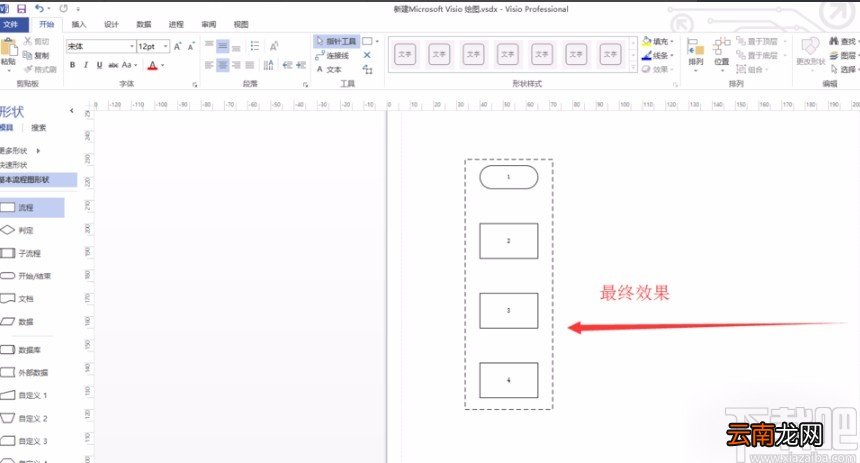Redo the last undone action
This screenshot has height=463, width=860.
pos(64,8)
